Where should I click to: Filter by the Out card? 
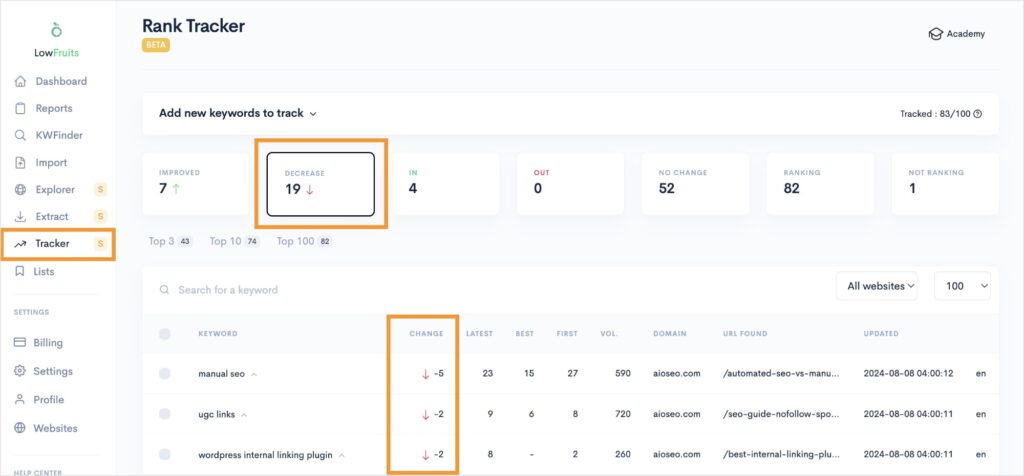pyautogui.click(x=570, y=183)
